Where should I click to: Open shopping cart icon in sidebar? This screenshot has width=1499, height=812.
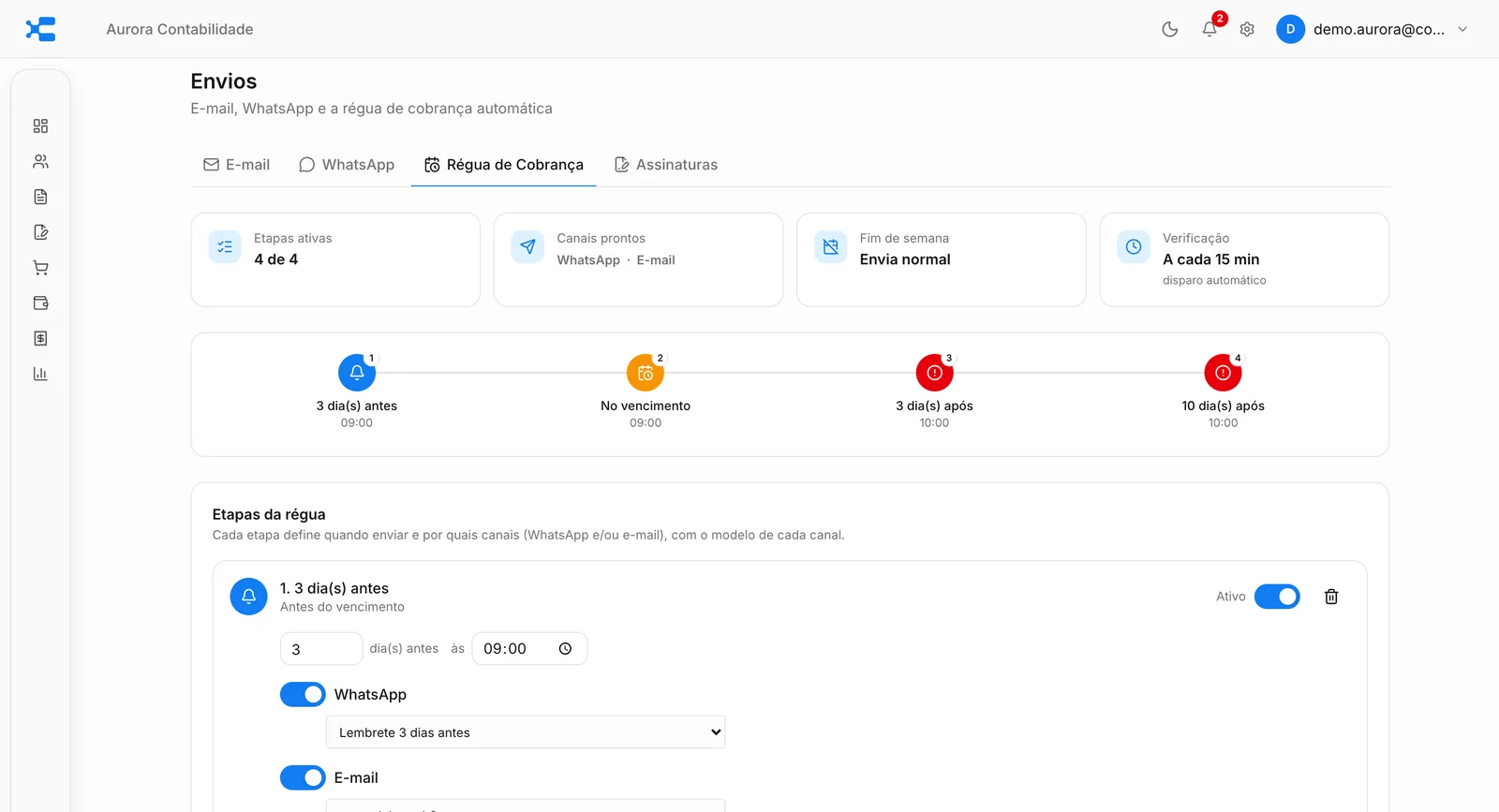click(x=40, y=268)
